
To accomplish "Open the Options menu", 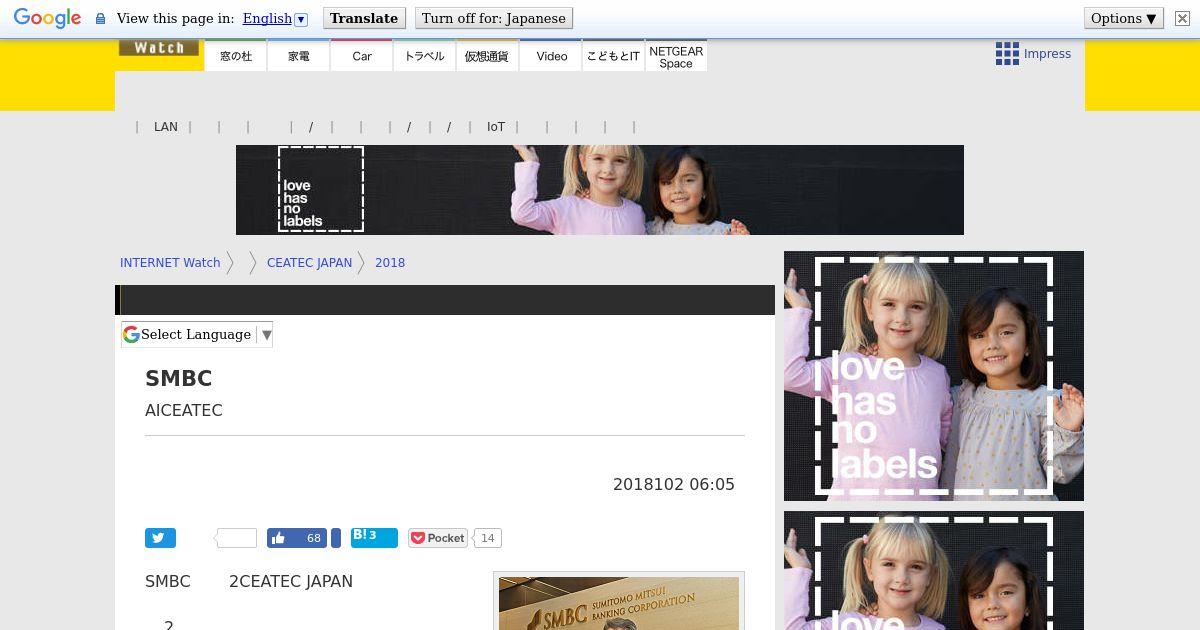I will click(1123, 18).
